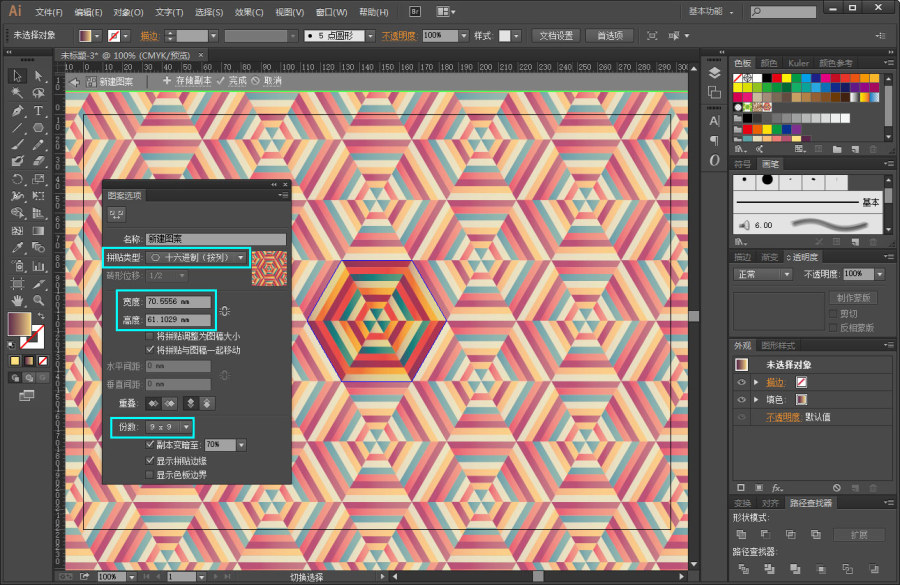Select the Direct Selection tool
This screenshot has height=585, width=900.
pos(38,76)
